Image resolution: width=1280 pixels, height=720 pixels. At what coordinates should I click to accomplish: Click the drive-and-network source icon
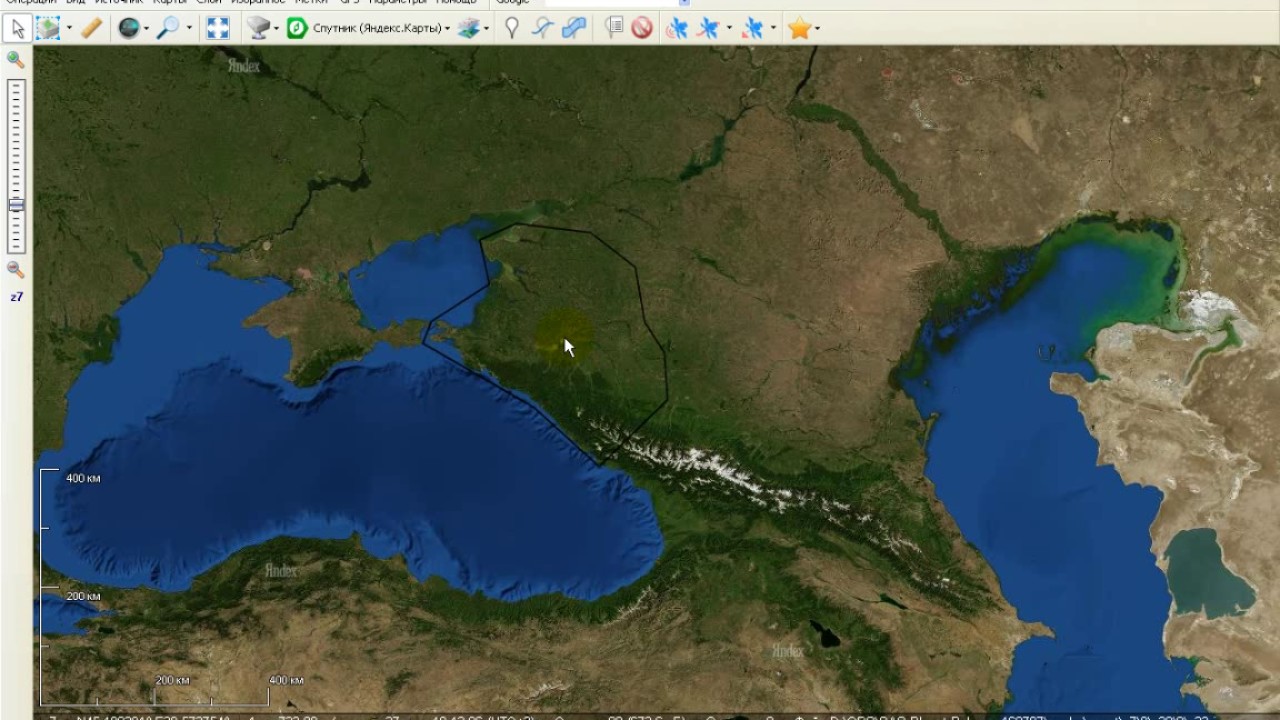click(x=258, y=28)
